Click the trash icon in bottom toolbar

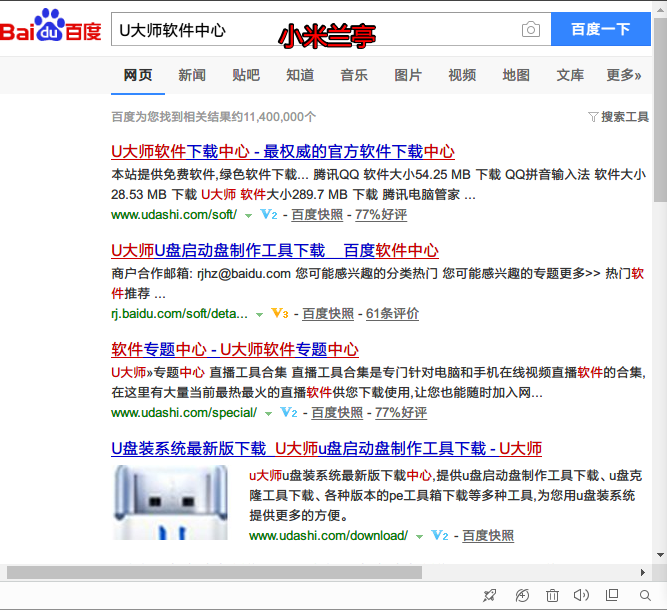click(x=552, y=595)
